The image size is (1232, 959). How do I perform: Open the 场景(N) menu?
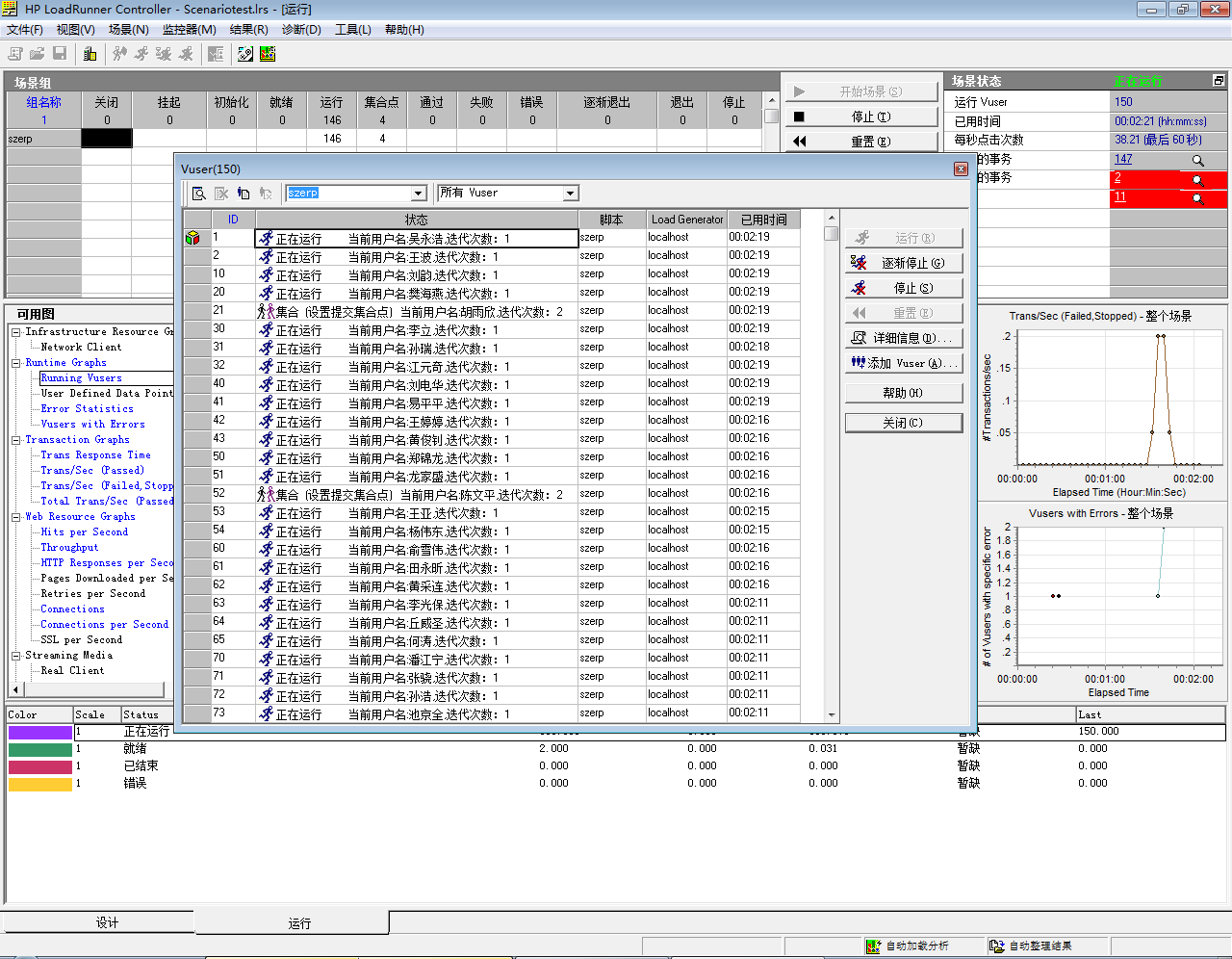pyautogui.click(x=129, y=30)
